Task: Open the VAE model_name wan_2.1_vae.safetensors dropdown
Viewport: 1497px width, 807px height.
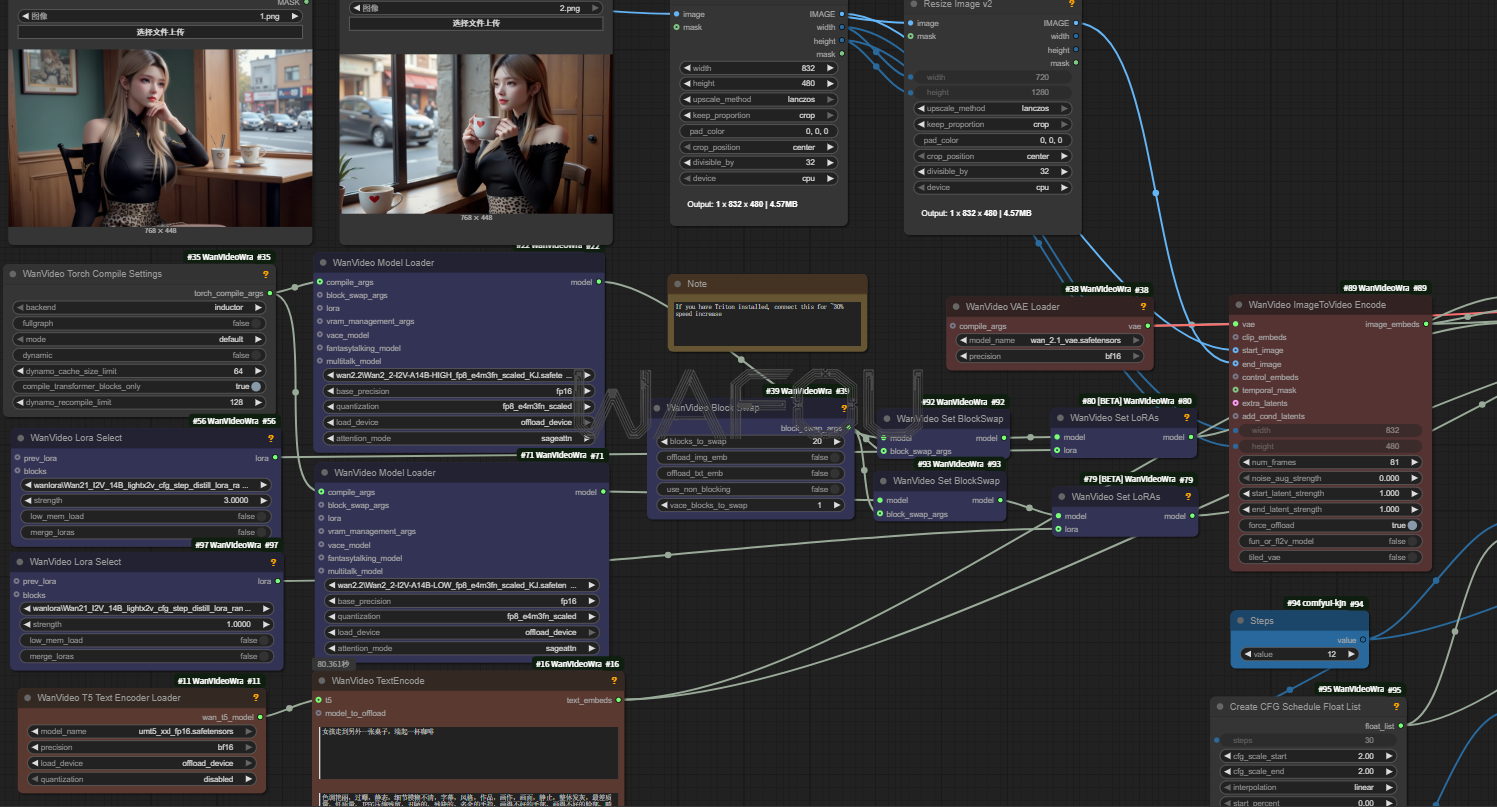Action: [x=1050, y=340]
